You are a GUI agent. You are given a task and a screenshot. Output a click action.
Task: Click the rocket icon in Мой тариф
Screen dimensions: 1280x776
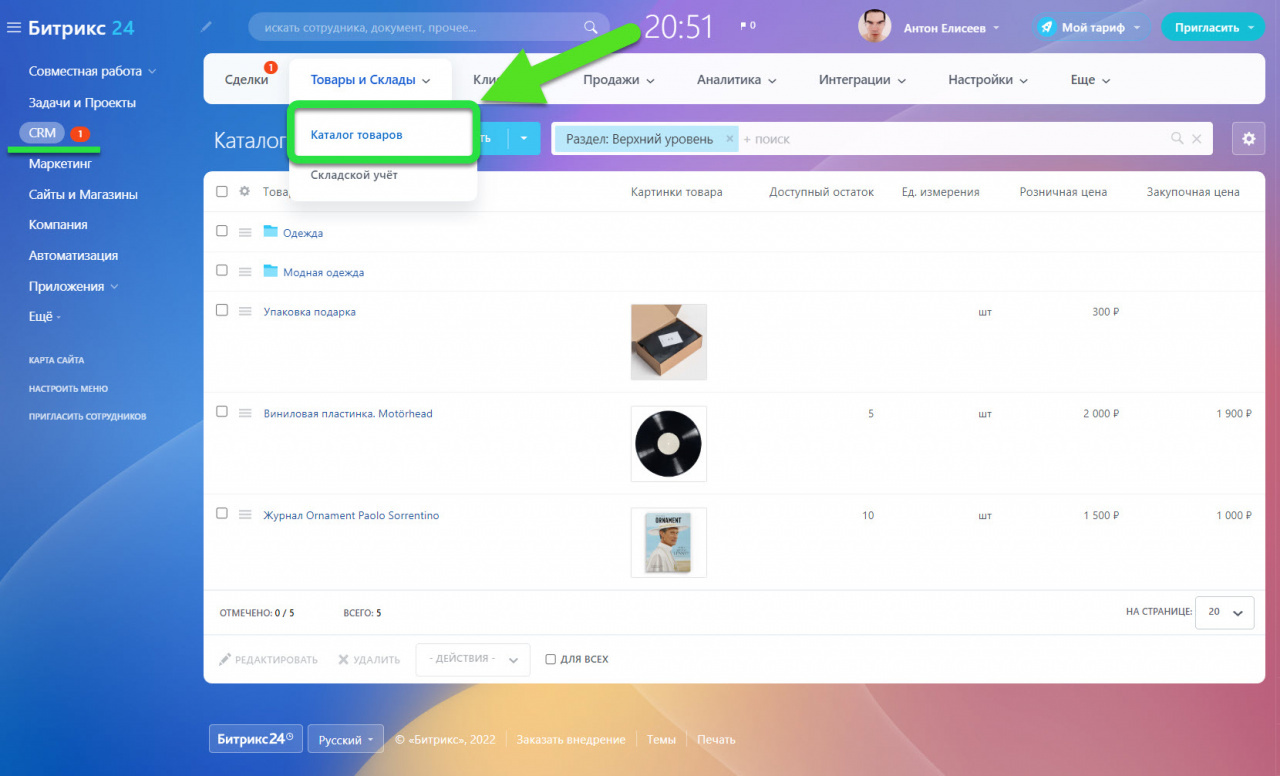pyautogui.click(x=1047, y=28)
